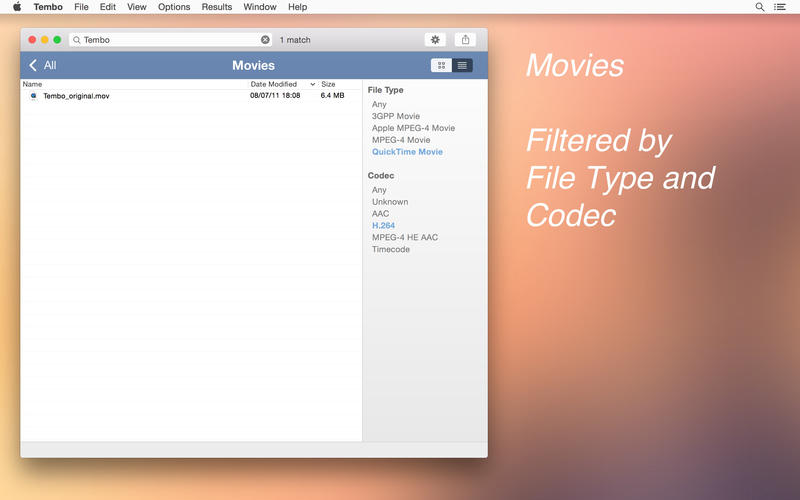The height and width of the screenshot is (500, 800).
Task: Filter by the AAC codec
Action: [x=380, y=214]
